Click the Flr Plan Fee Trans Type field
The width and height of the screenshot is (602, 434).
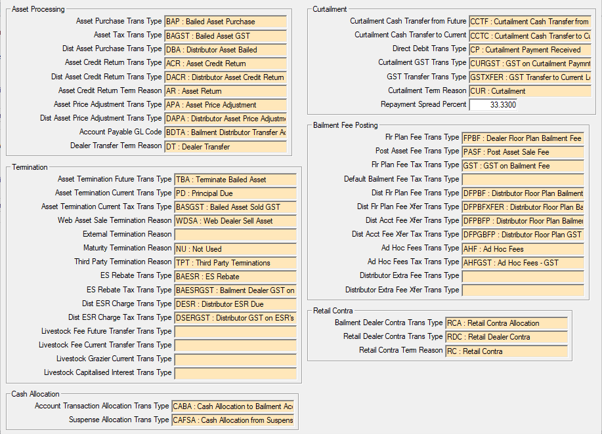523,138
